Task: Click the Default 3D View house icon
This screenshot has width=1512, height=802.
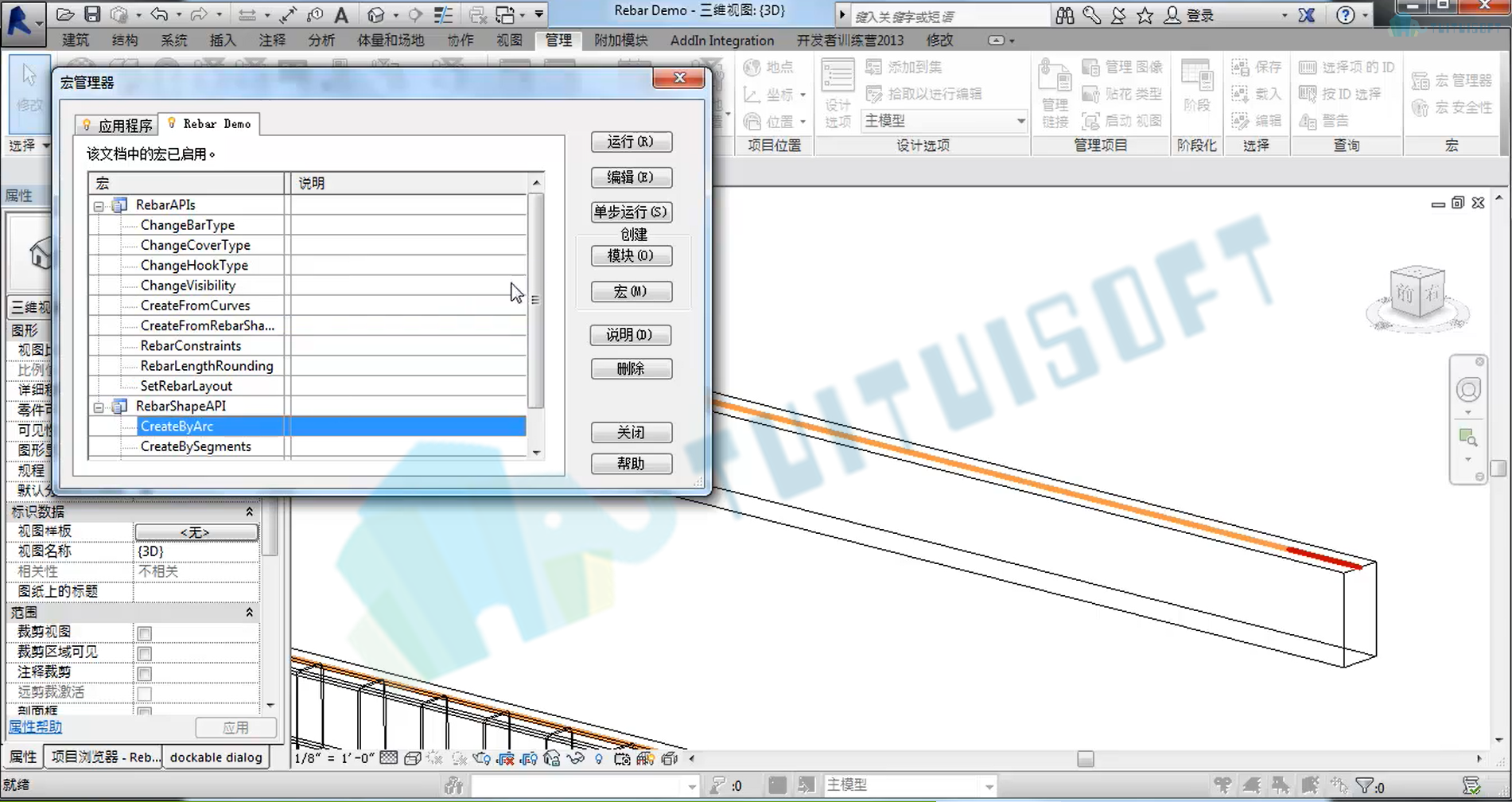Action: [375, 14]
